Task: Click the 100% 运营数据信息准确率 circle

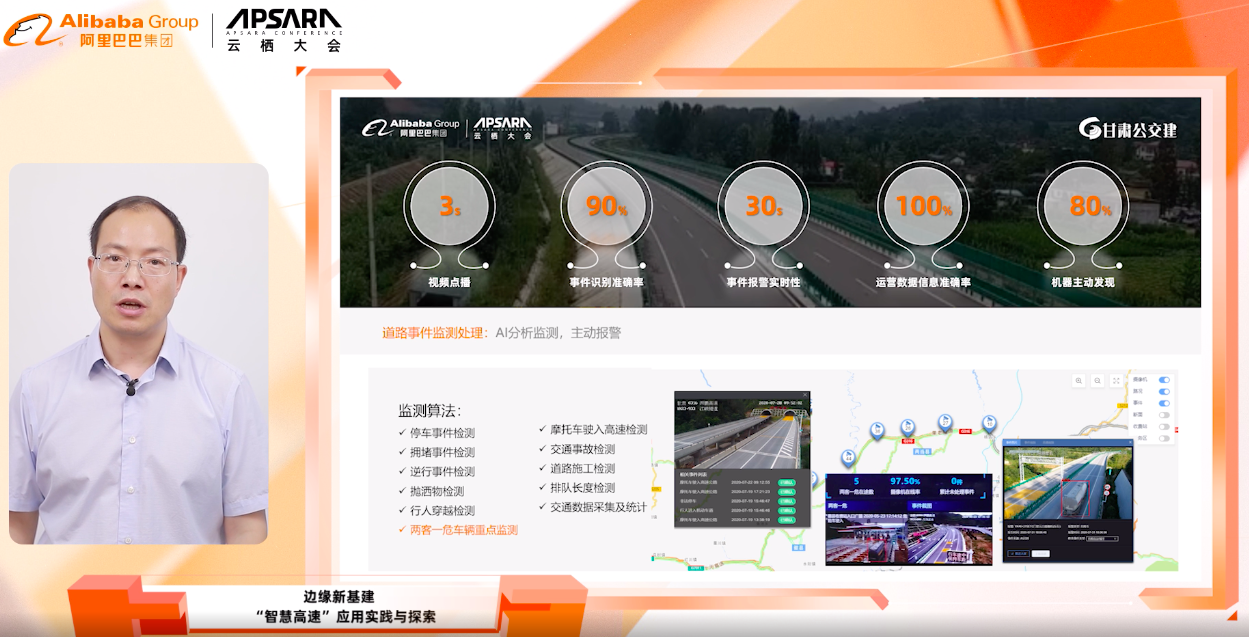Action: (x=923, y=207)
